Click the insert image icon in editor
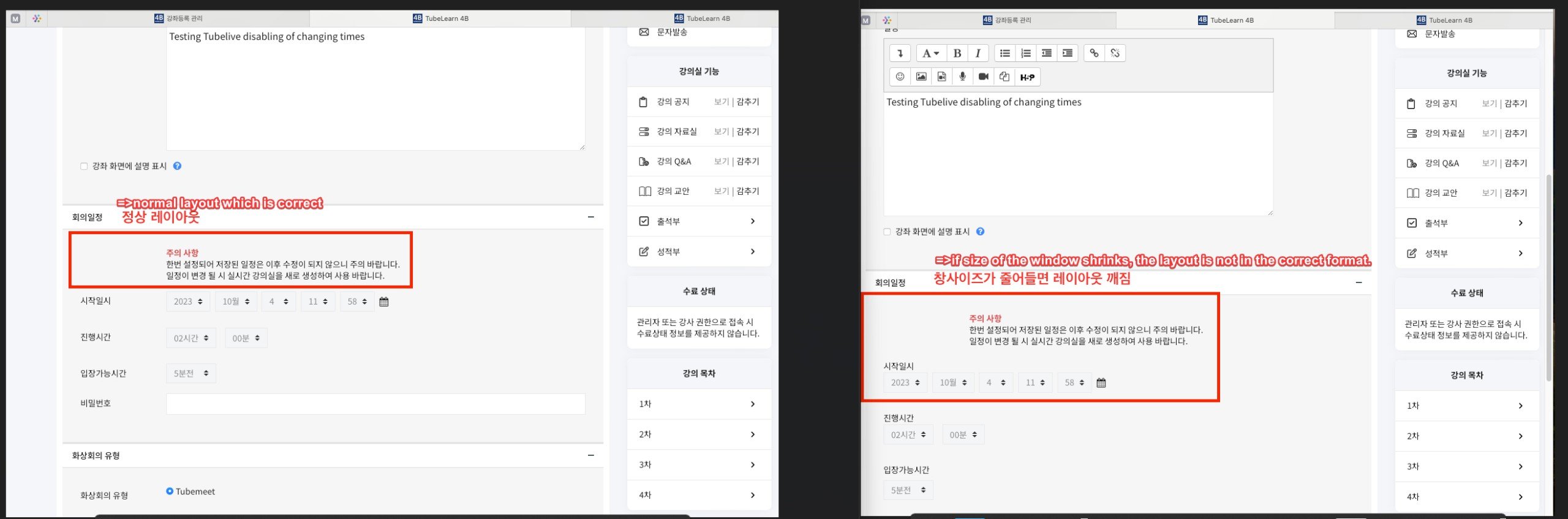1568x519 pixels. pos(921,77)
